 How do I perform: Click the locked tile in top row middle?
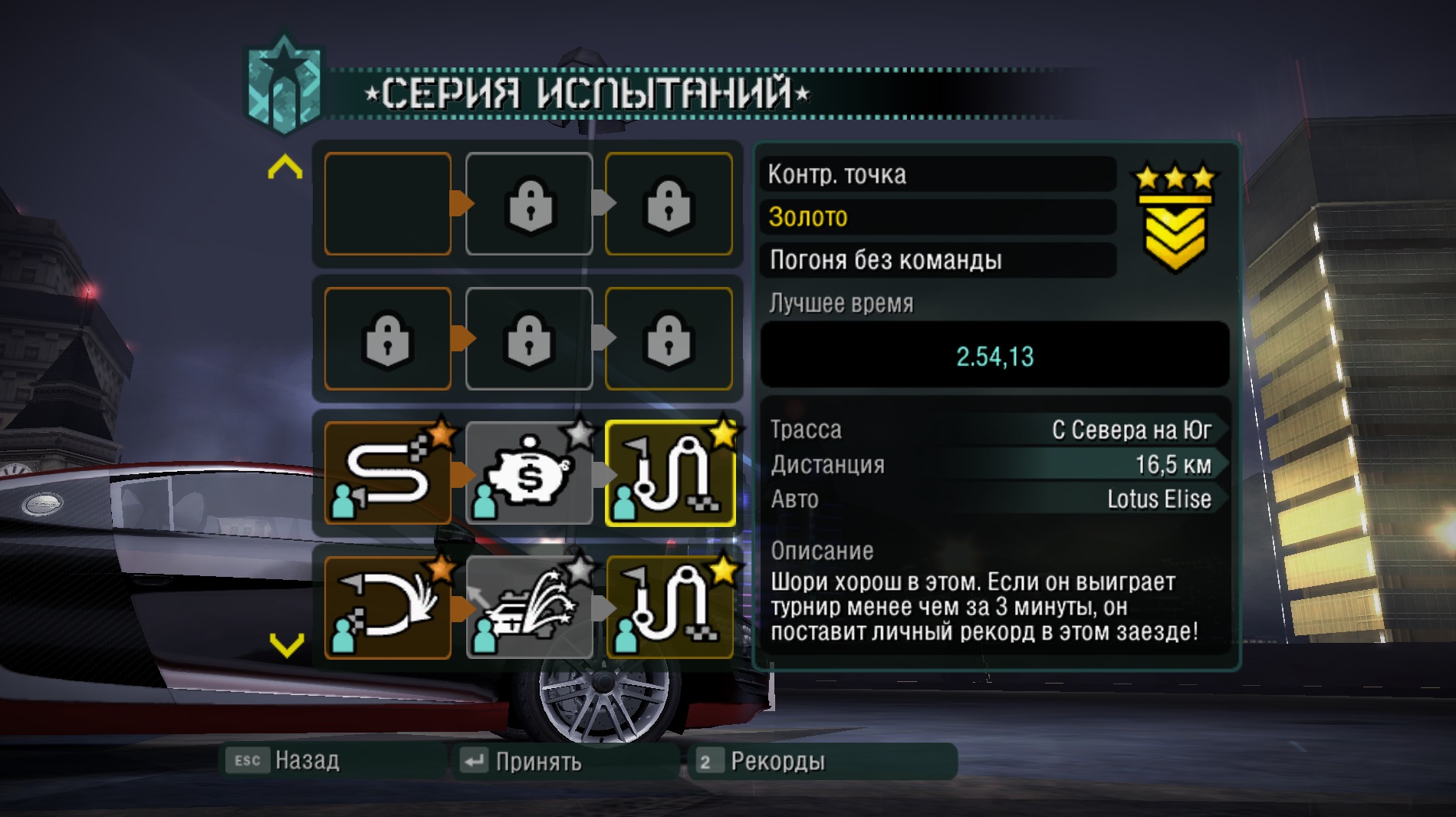coord(529,203)
